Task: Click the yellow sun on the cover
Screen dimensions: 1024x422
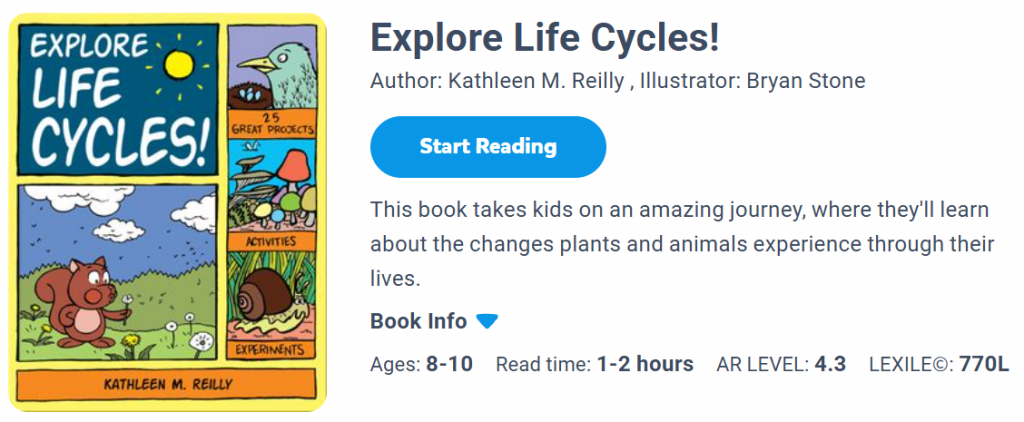Action: [179, 63]
